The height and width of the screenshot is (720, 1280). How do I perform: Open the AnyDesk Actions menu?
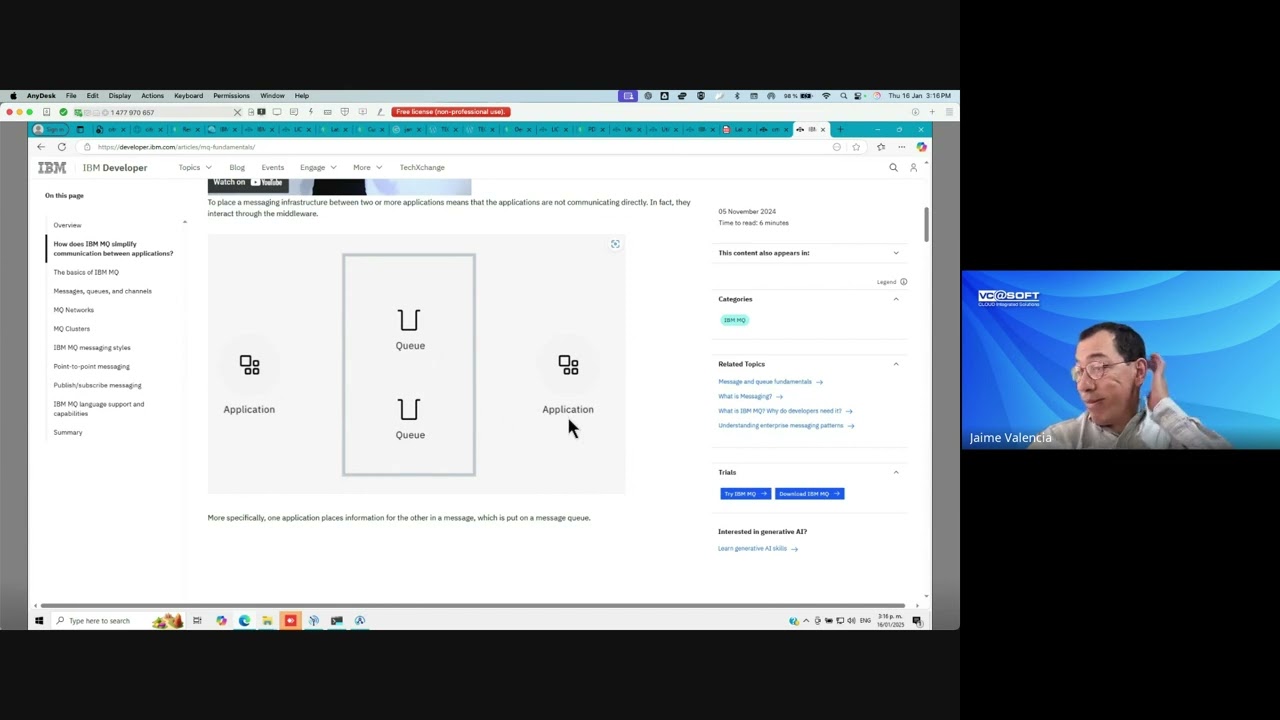point(152,96)
